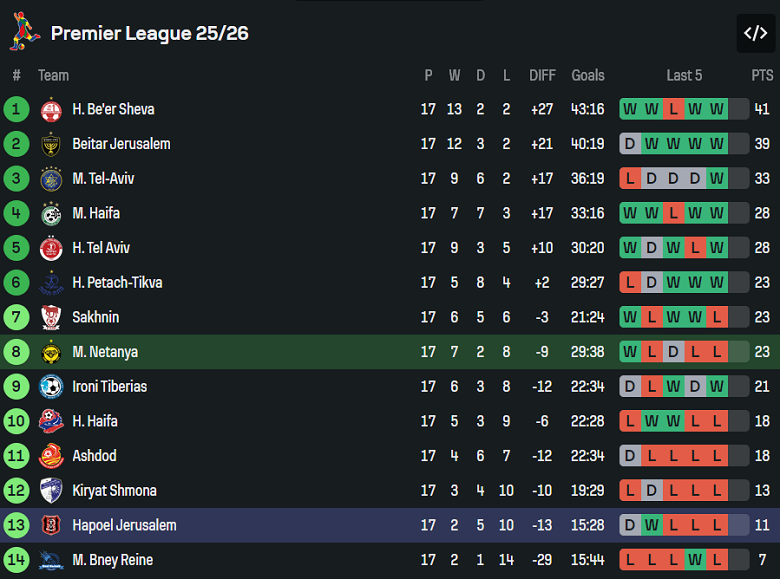Viewport: 780px width, 579px height.
Task: Click the league logo beside Premier League title
Action: (x=25, y=32)
